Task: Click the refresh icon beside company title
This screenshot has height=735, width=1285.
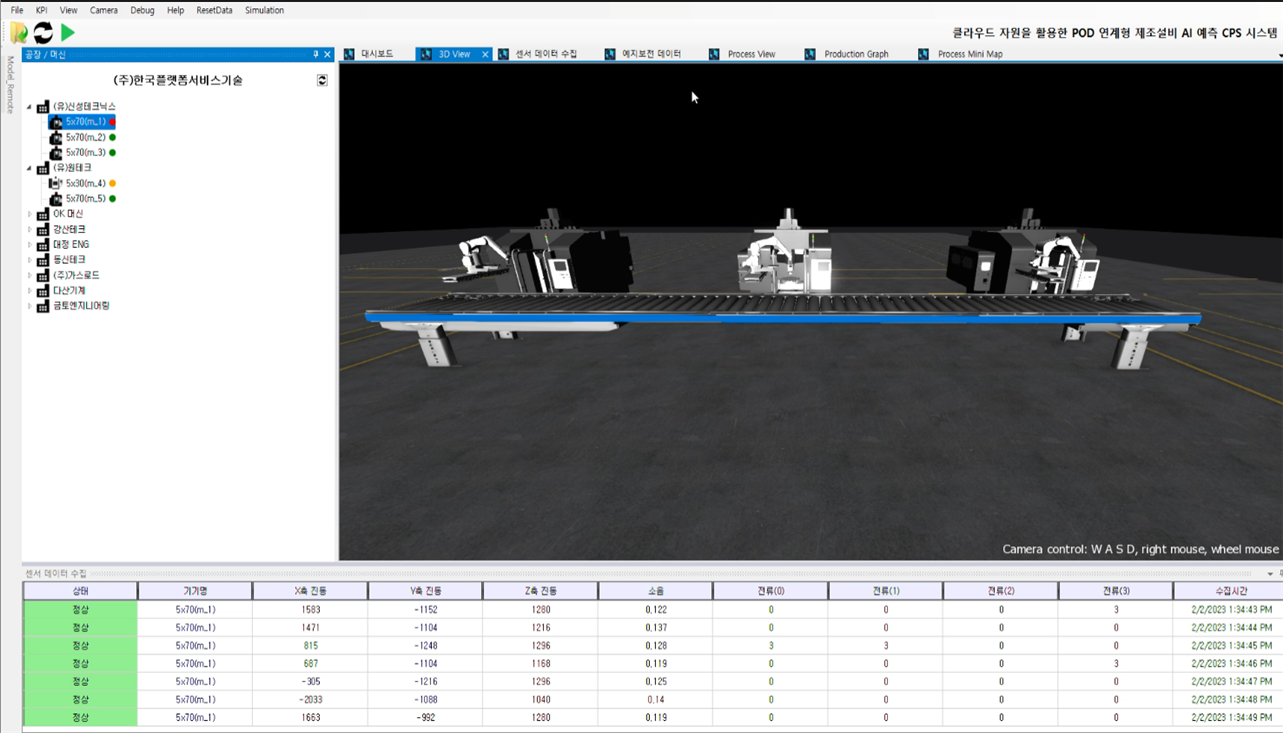Action: coord(322,80)
